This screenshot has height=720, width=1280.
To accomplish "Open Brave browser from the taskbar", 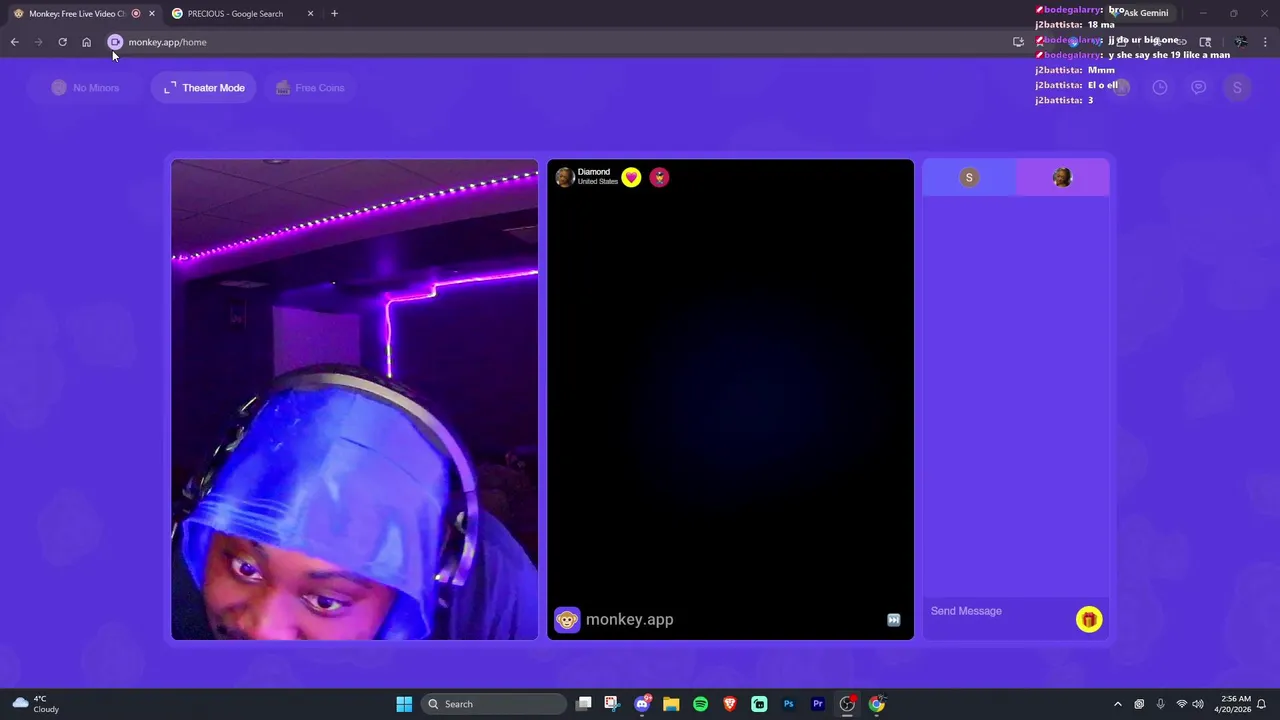I will (730, 704).
